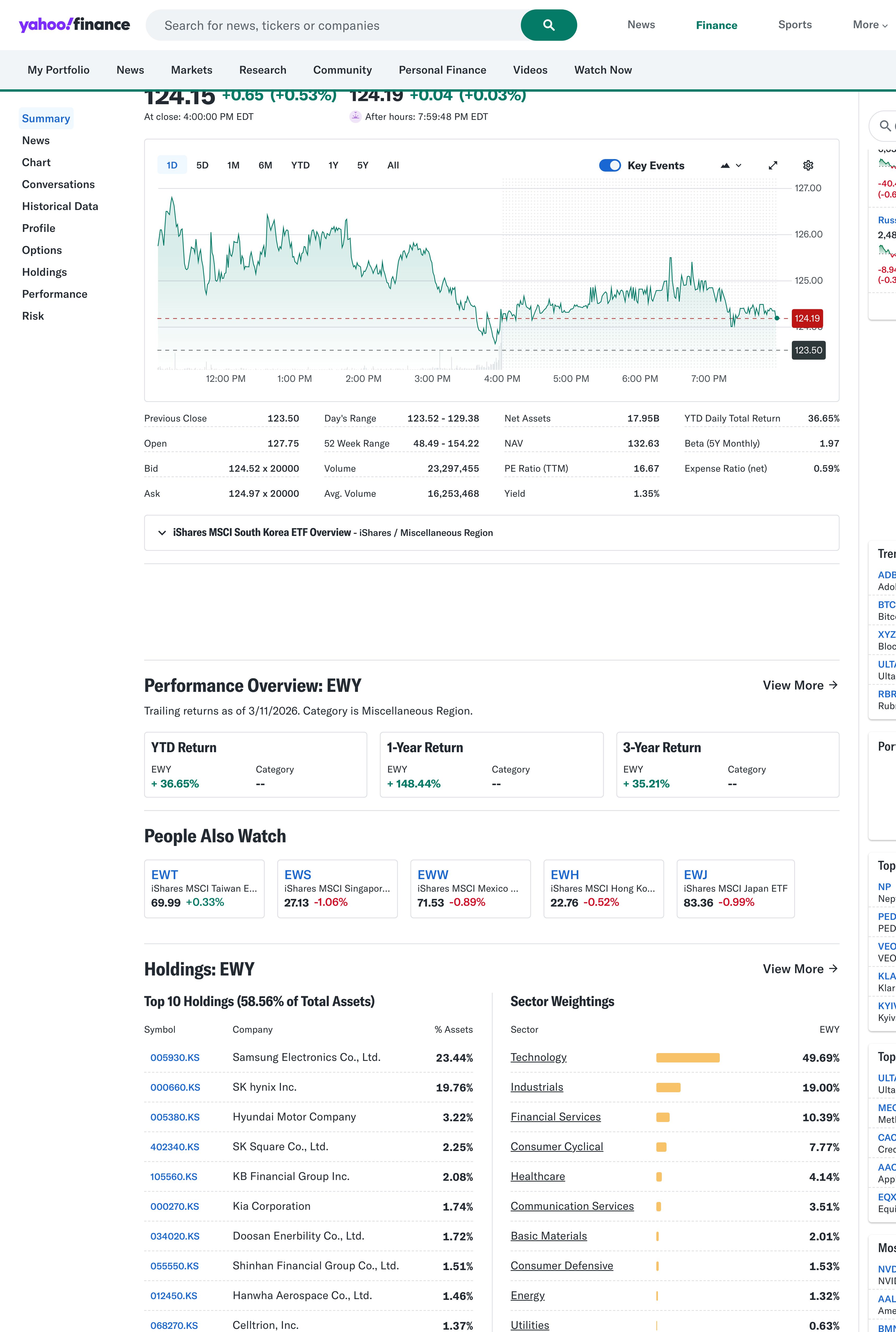896x1332 pixels.
Task: Expand iShares MSCI South Korea ETF Overview
Action: tap(162, 533)
